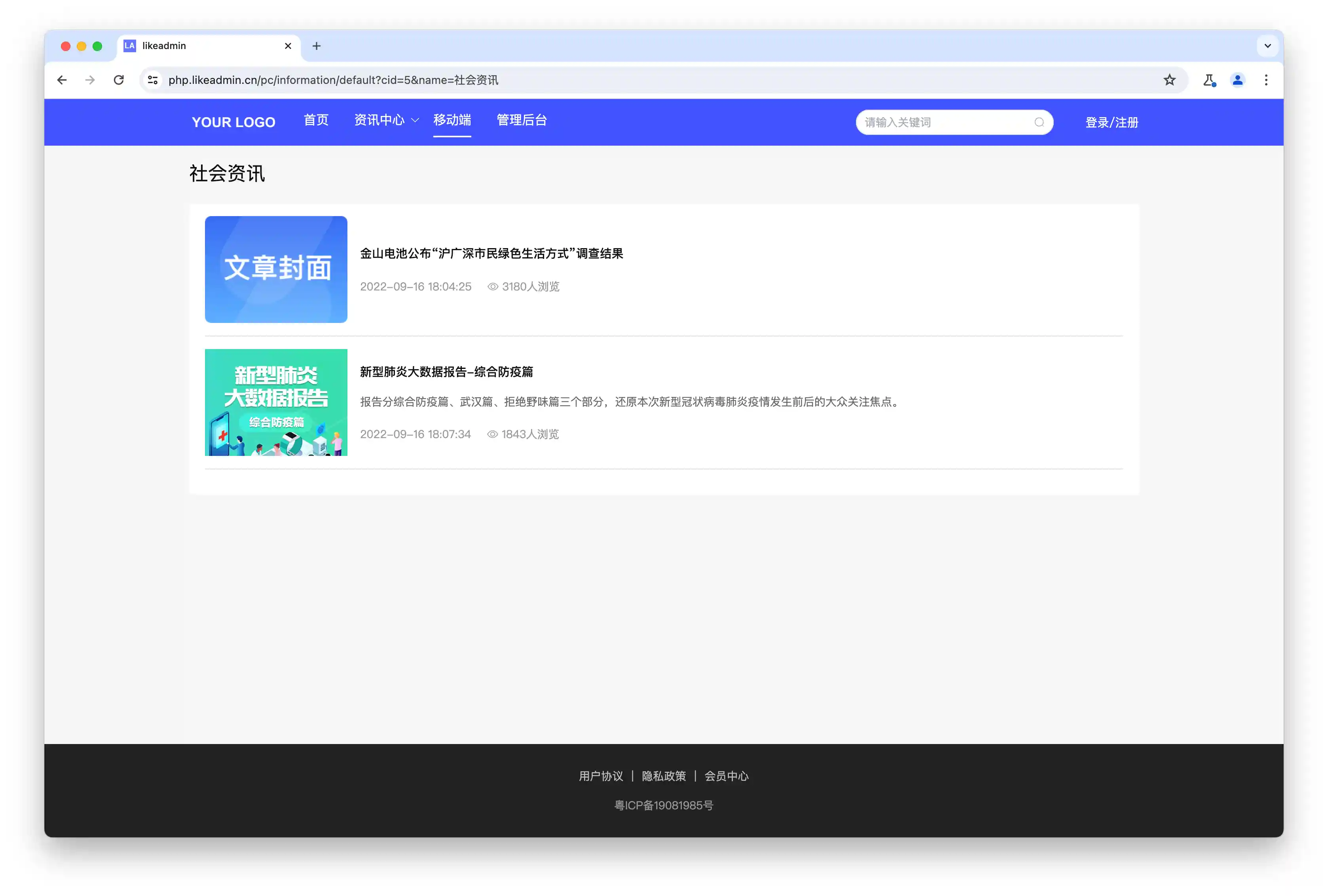Reload the current page

[119, 80]
